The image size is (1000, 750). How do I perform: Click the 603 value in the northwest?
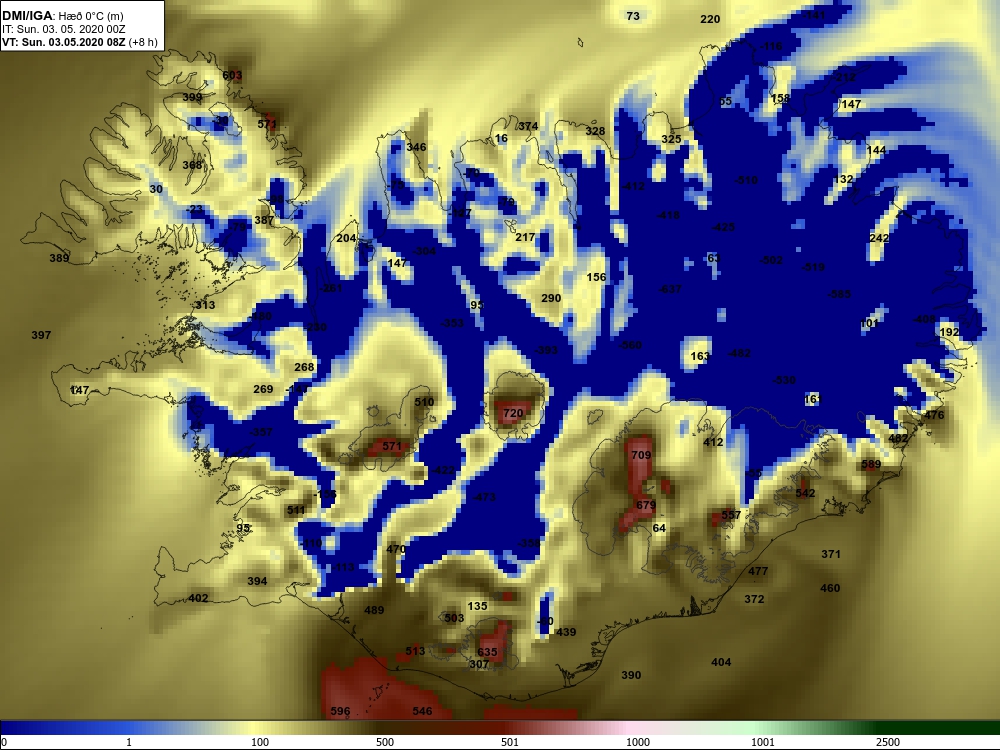[x=232, y=75]
